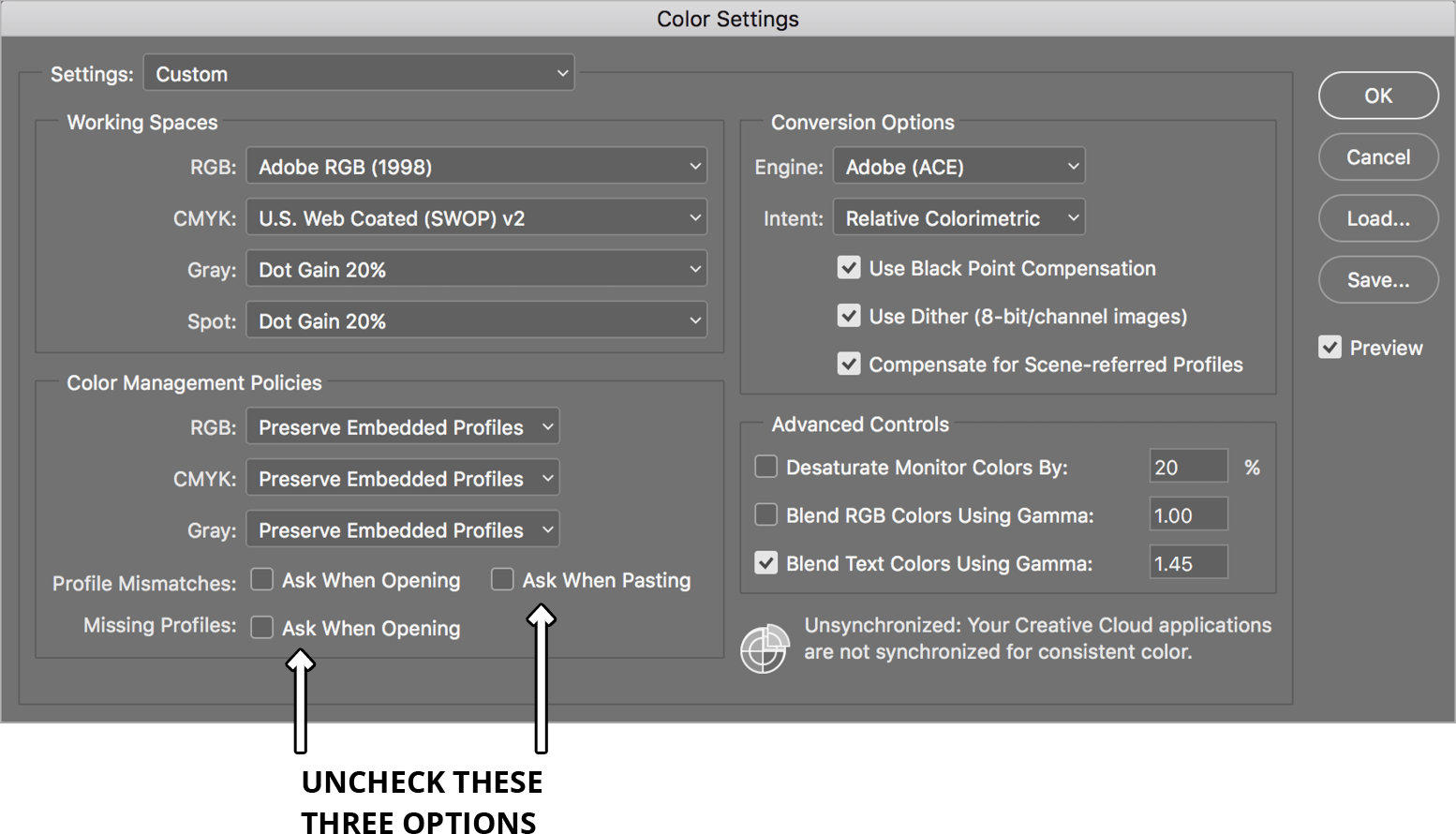The height and width of the screenshot is (834, 1456).
Task: Change the rendering Intent selection
Action: pyautogui.click(x=958, y=217)
